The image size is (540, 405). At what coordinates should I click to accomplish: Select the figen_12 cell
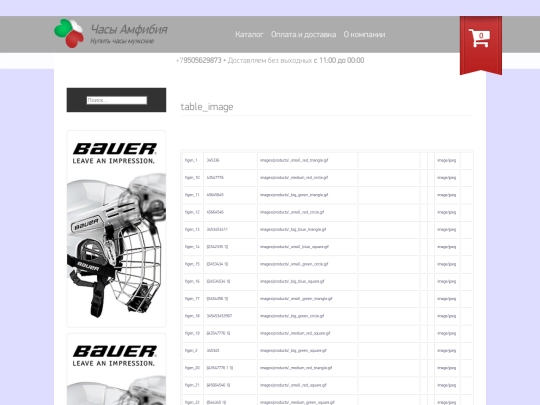click(192, 212)
